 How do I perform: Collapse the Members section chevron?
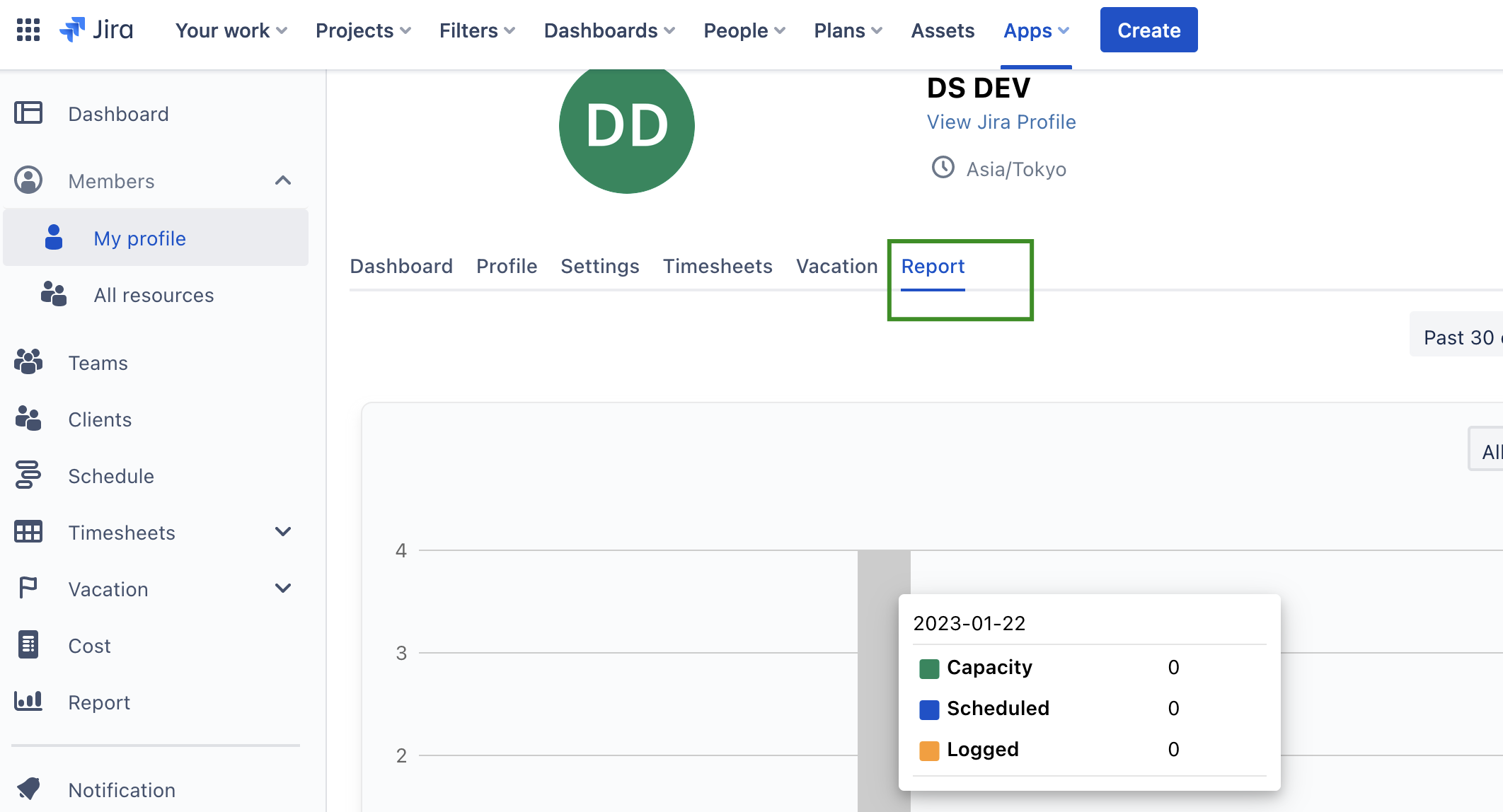click(x=283, y=181)
